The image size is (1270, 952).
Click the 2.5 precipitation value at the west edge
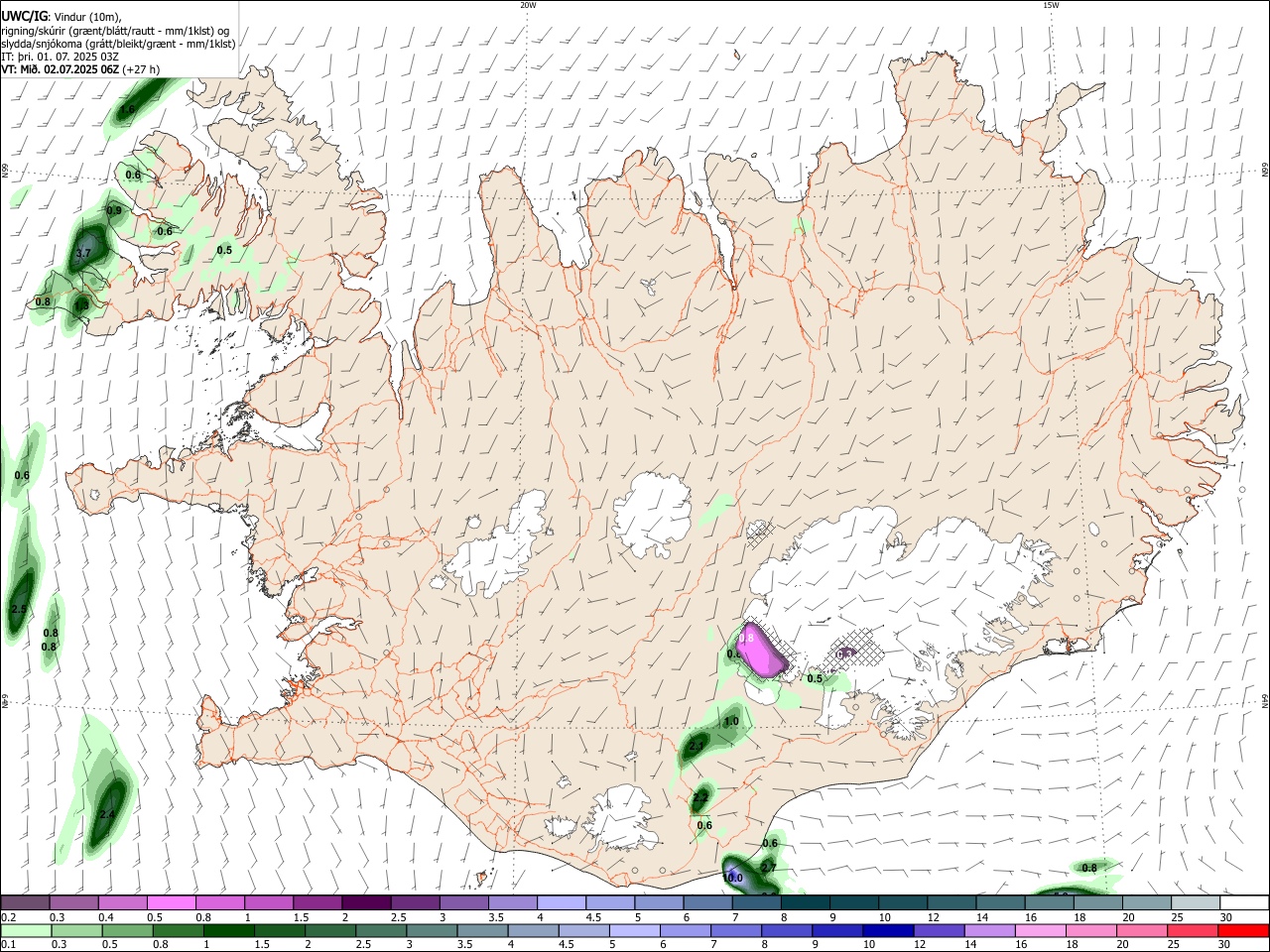click(x=18, y=609)
